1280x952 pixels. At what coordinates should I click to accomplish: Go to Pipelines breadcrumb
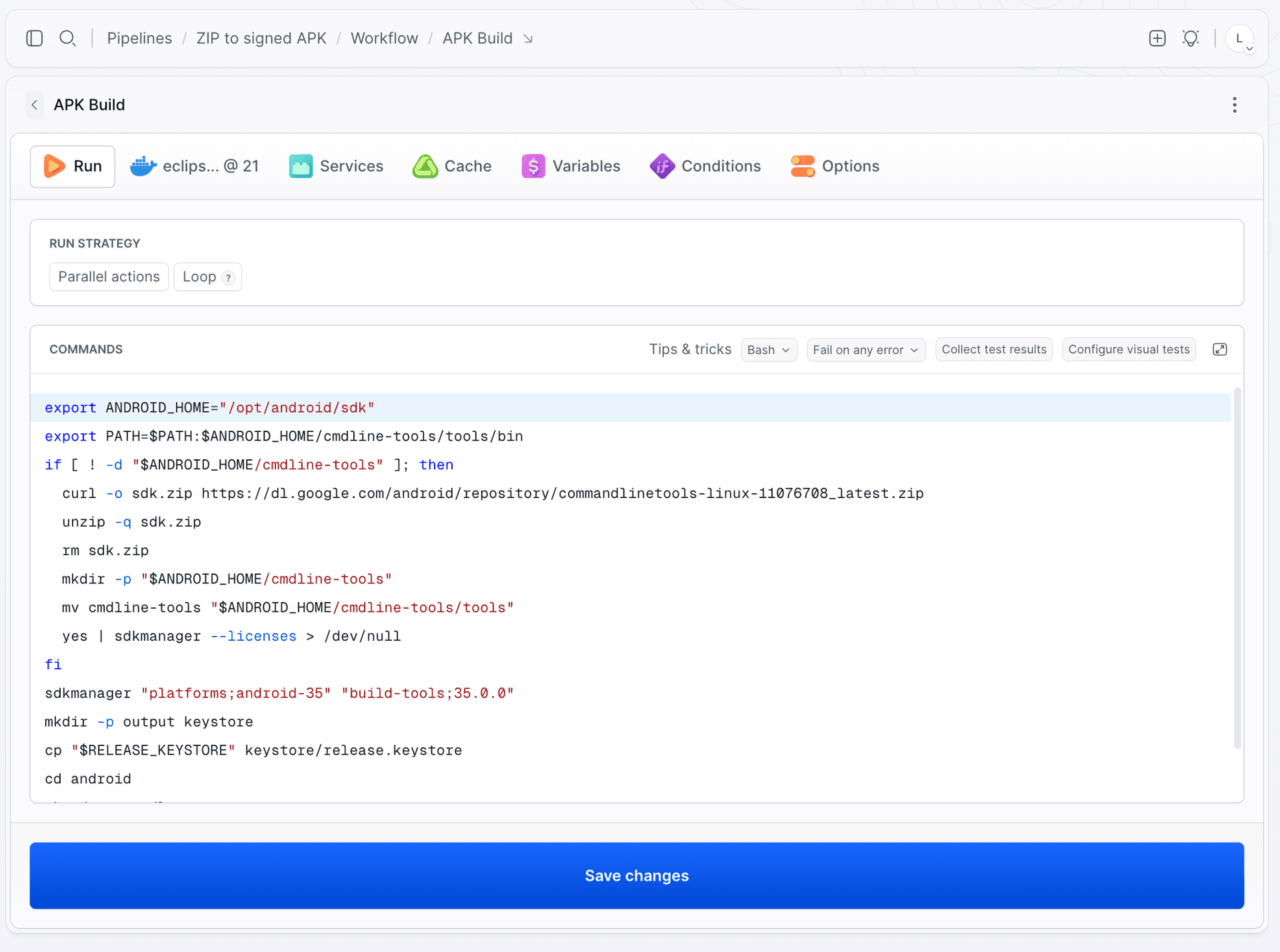(139, 39)
